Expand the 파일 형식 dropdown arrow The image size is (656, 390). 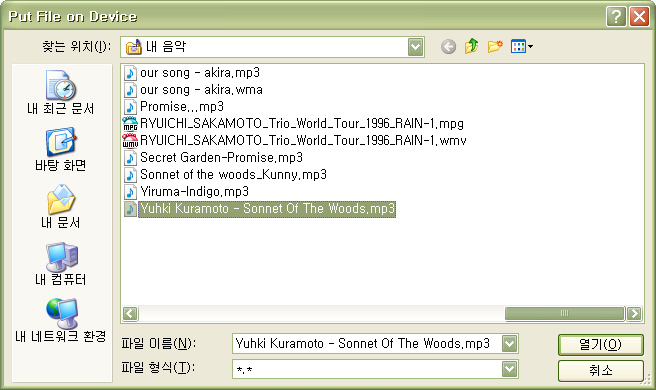coord(509,369)
